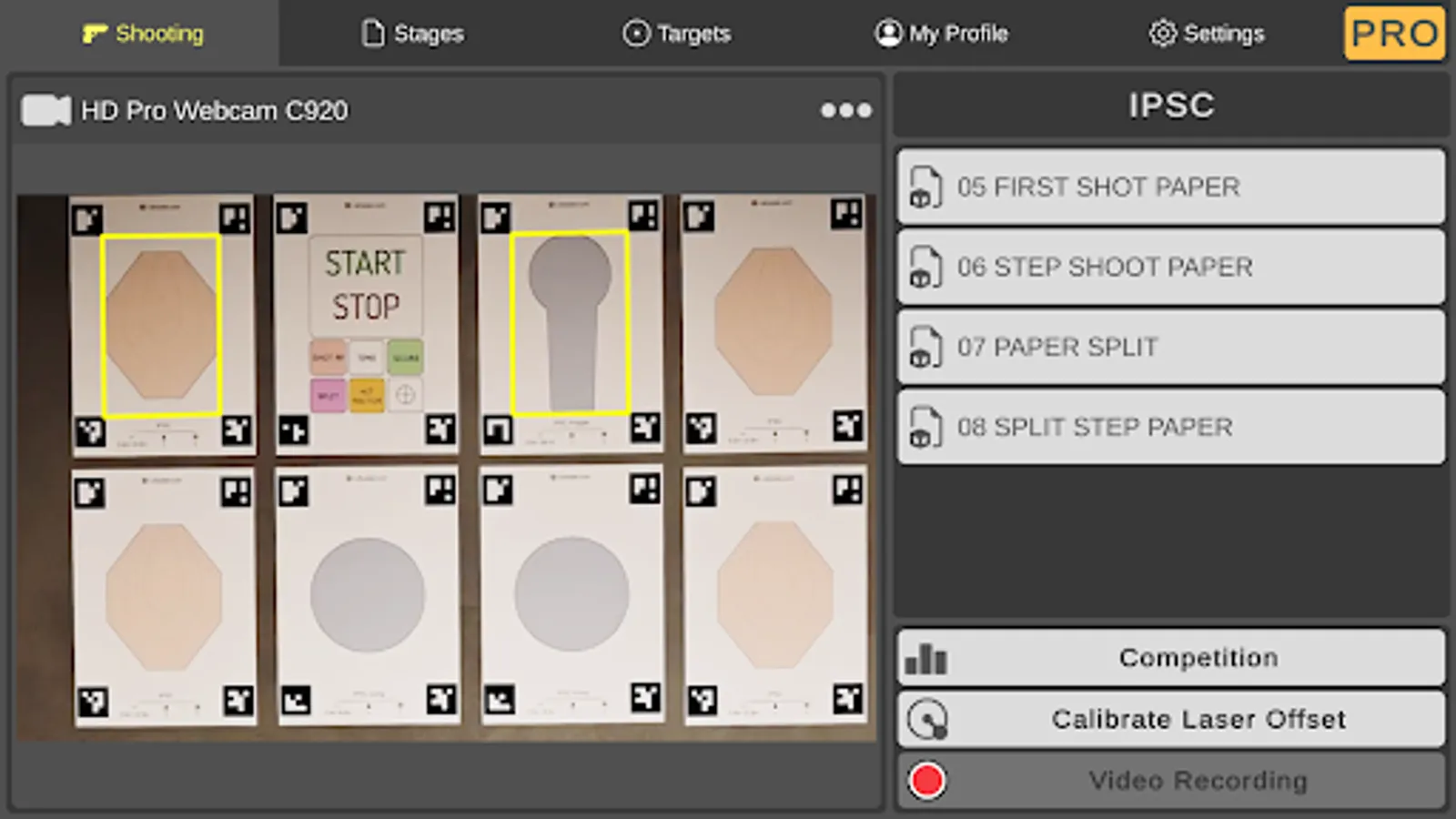Open the three-dot camera options menu
The image size is (1456, 819).
pos(845,111)
